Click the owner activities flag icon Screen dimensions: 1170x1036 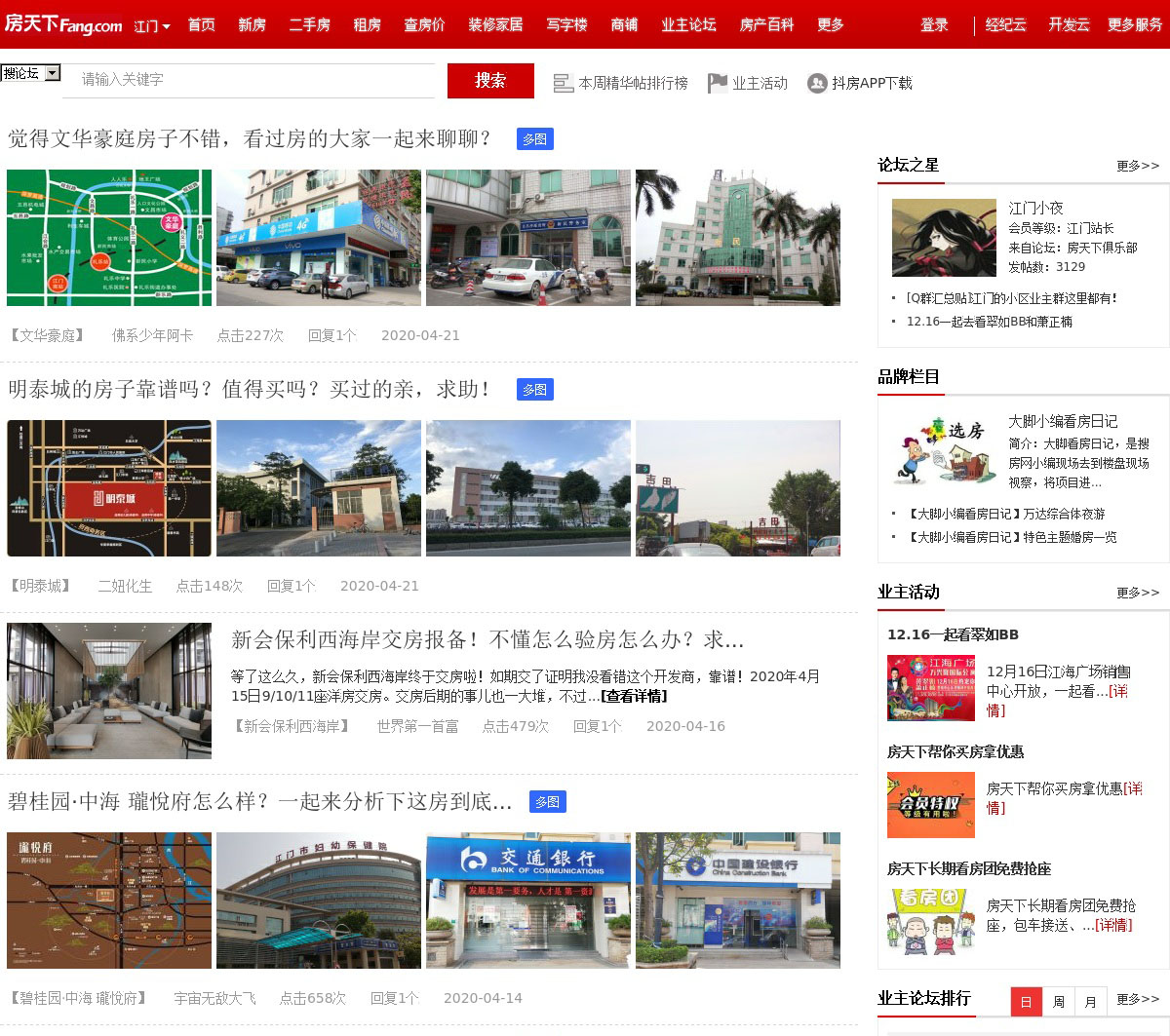tap(718, 84)
